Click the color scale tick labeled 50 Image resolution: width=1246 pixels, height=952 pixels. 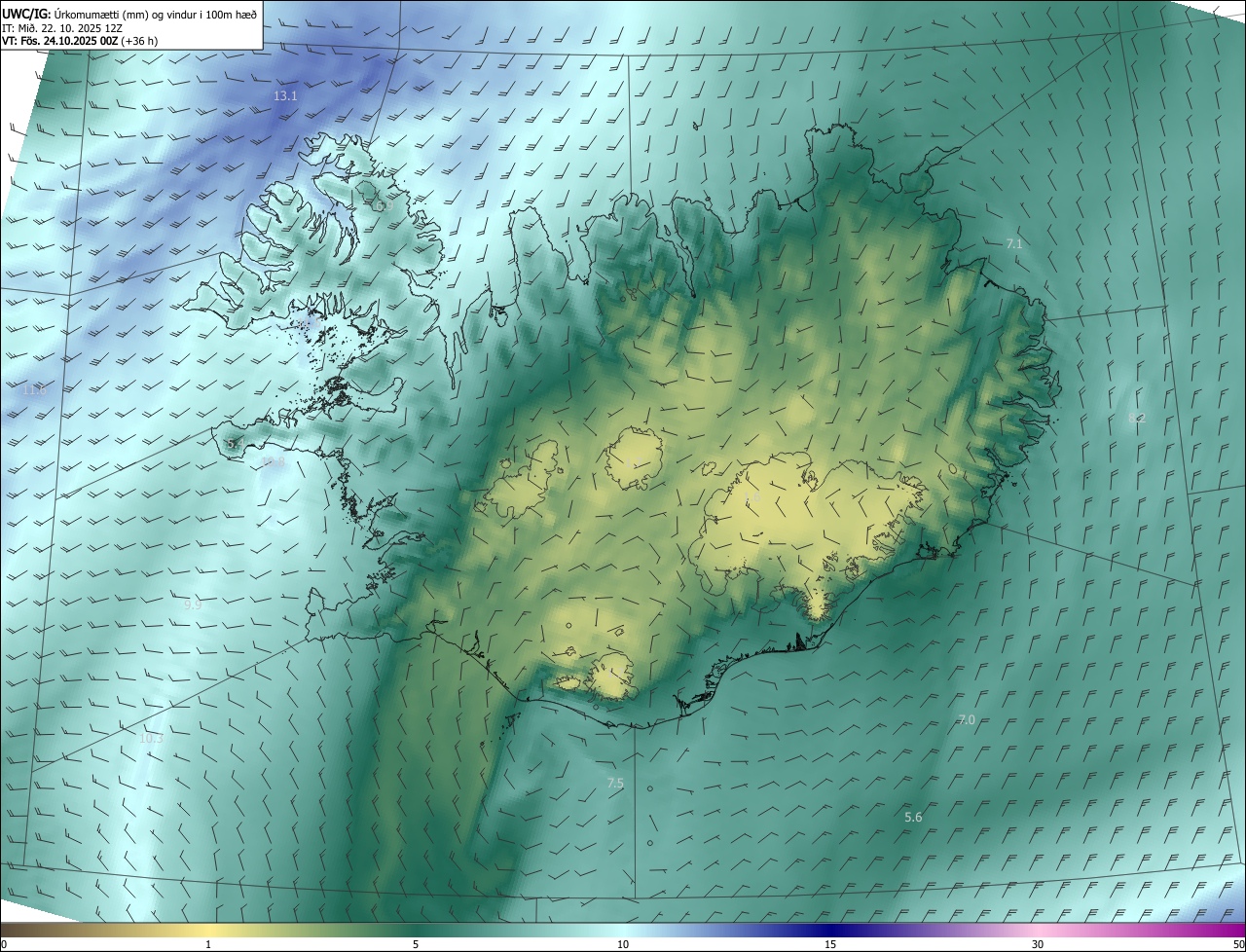pyautogui.click(x=1238, y=944)
